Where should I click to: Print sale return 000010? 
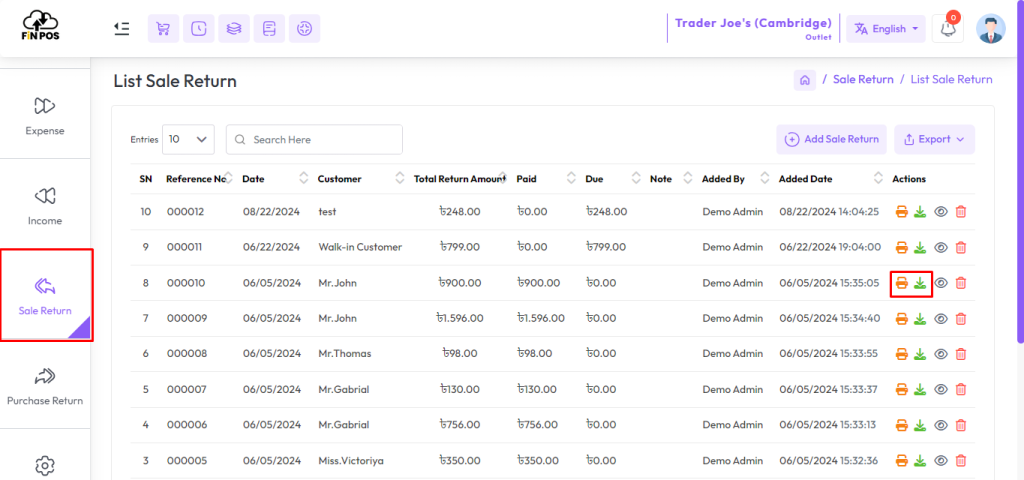tap(902, 283)
